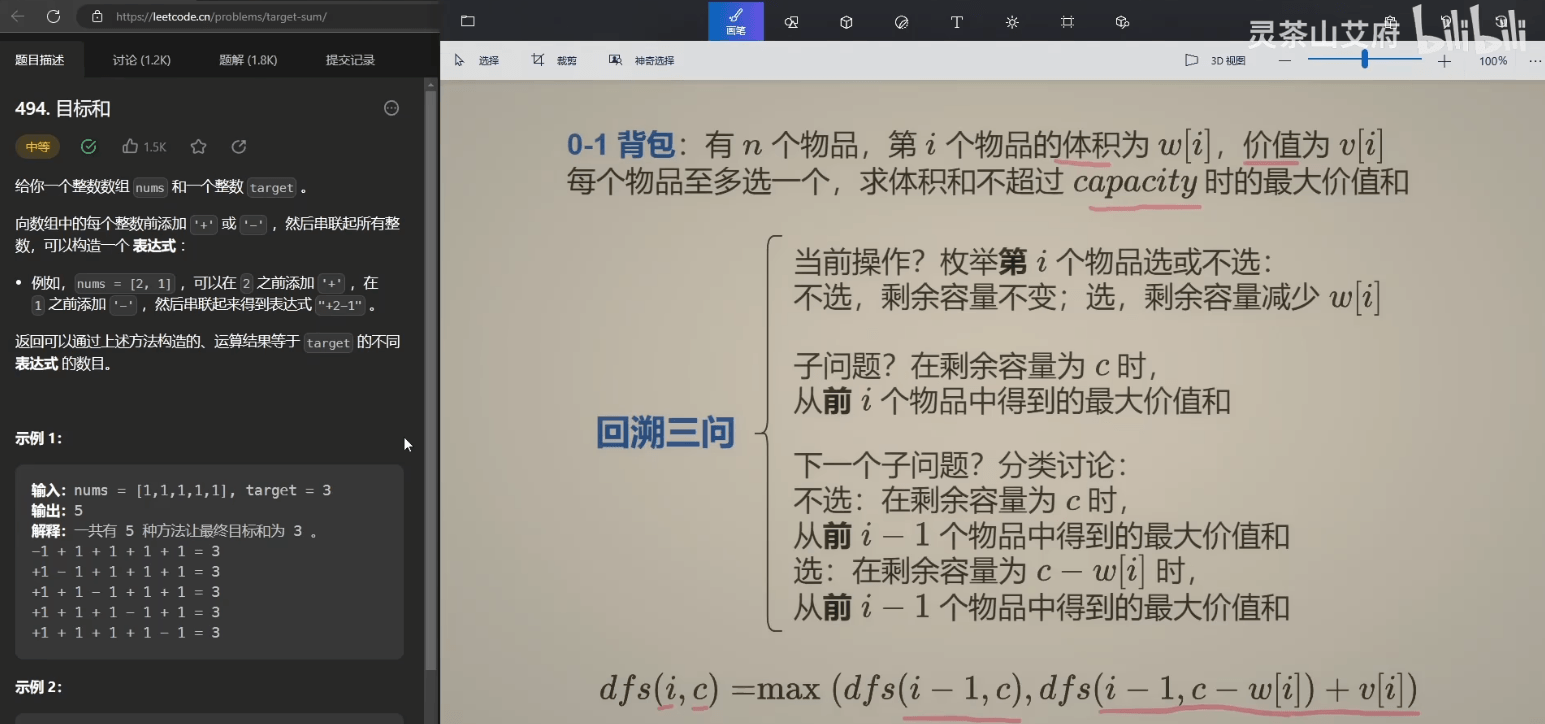Switch to the 提交记录 tab
Image resolution: width=1545 pixels, height=724 pixels.
tap(349, 60)
